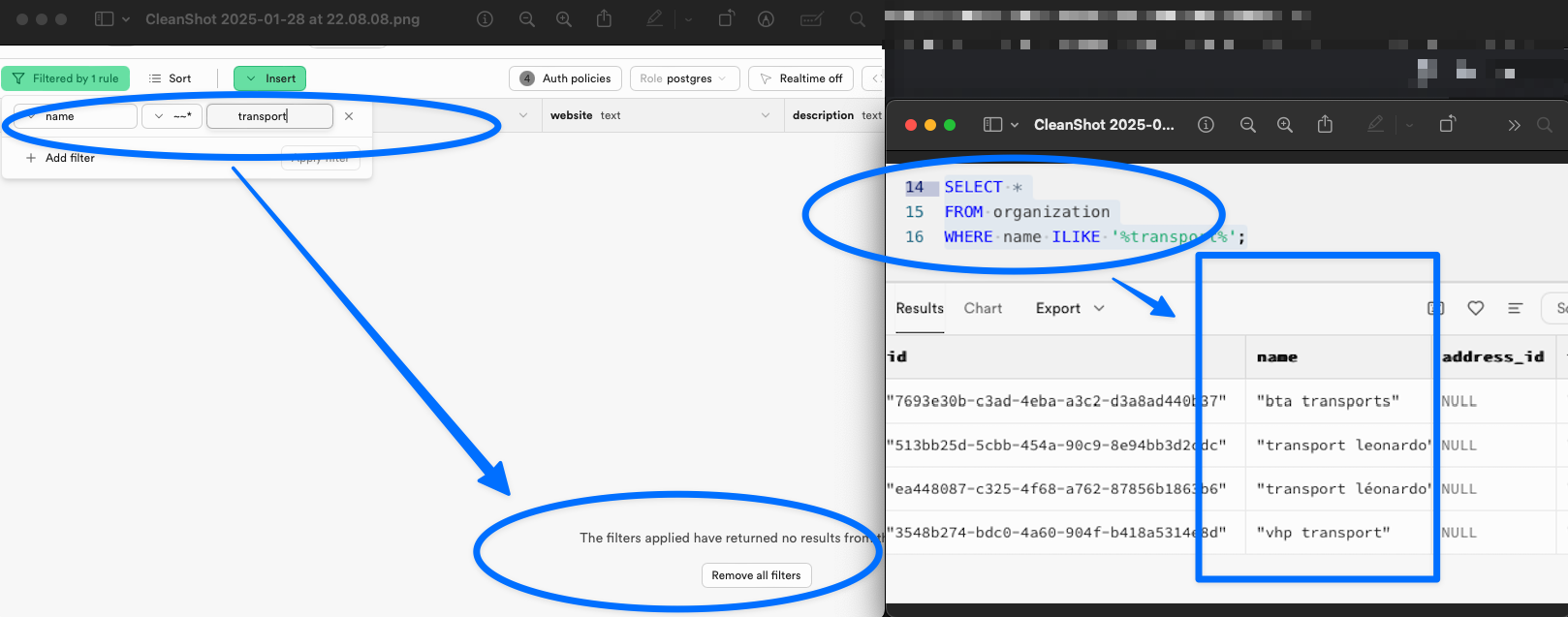Open form filling tool in left Preview window
The width and height of the screenshot is (1568, 617).
pyautogui.click(x=812, y=19)
